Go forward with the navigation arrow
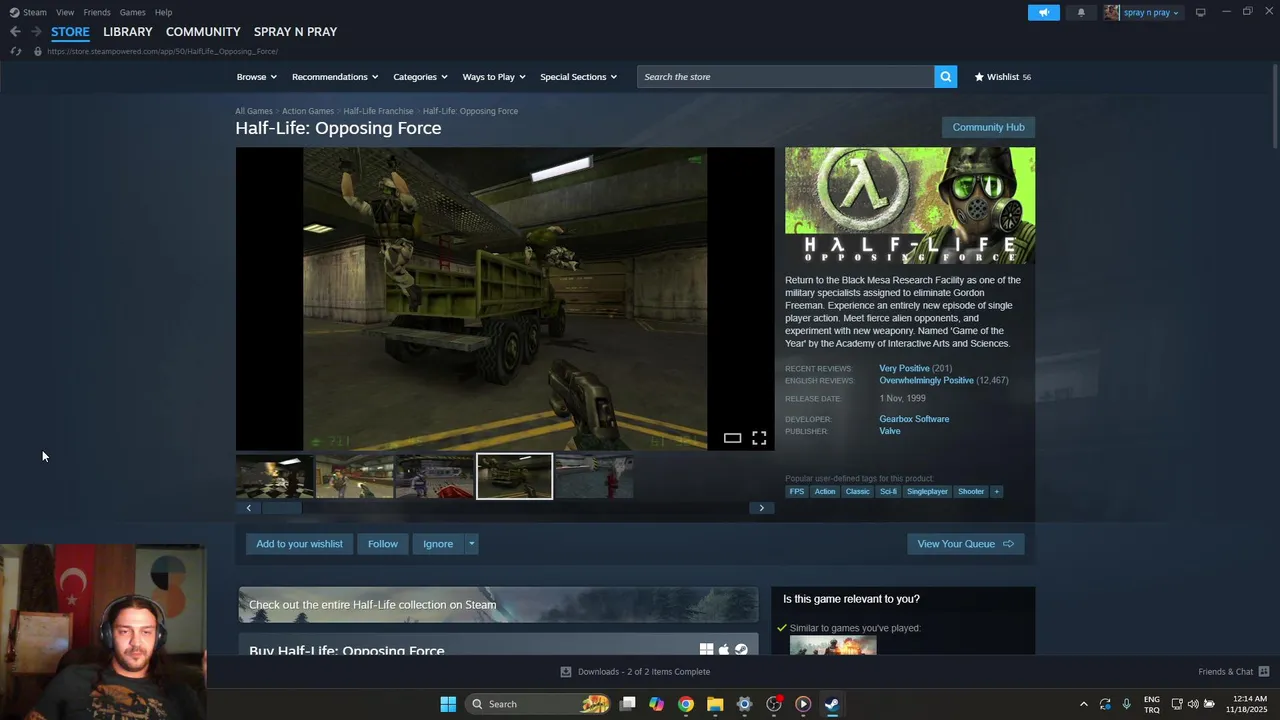Image resolution: width=1280 pixels, height=720 pixels. pos(35,32)
